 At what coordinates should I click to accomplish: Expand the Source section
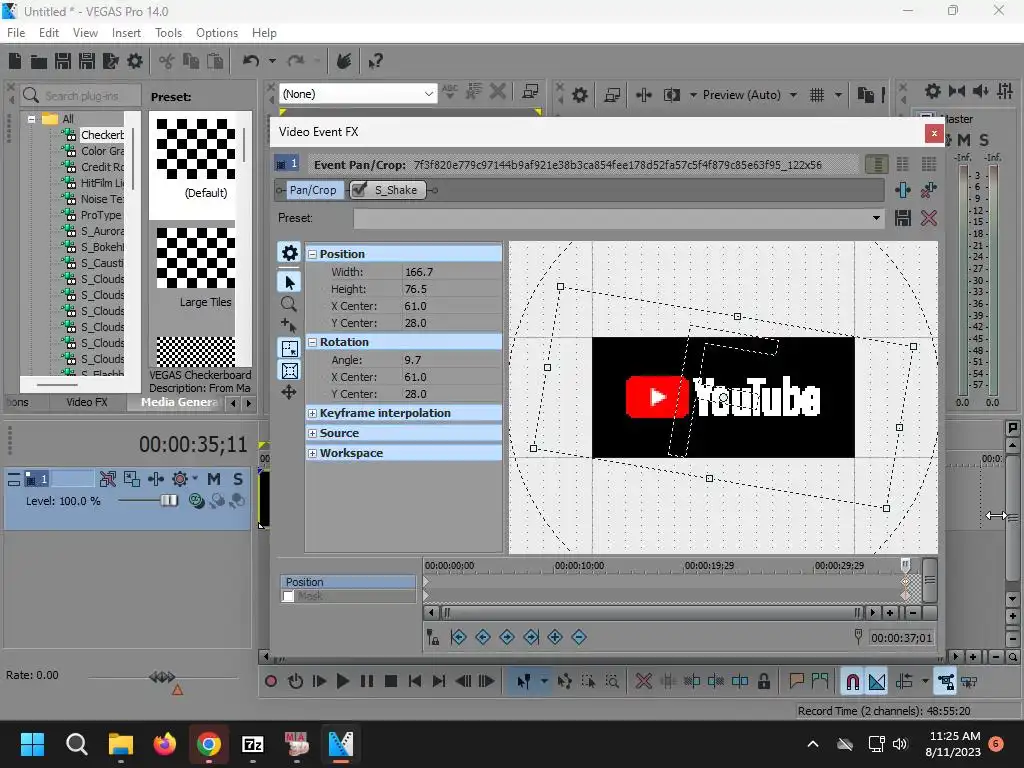tap(312, 434)
